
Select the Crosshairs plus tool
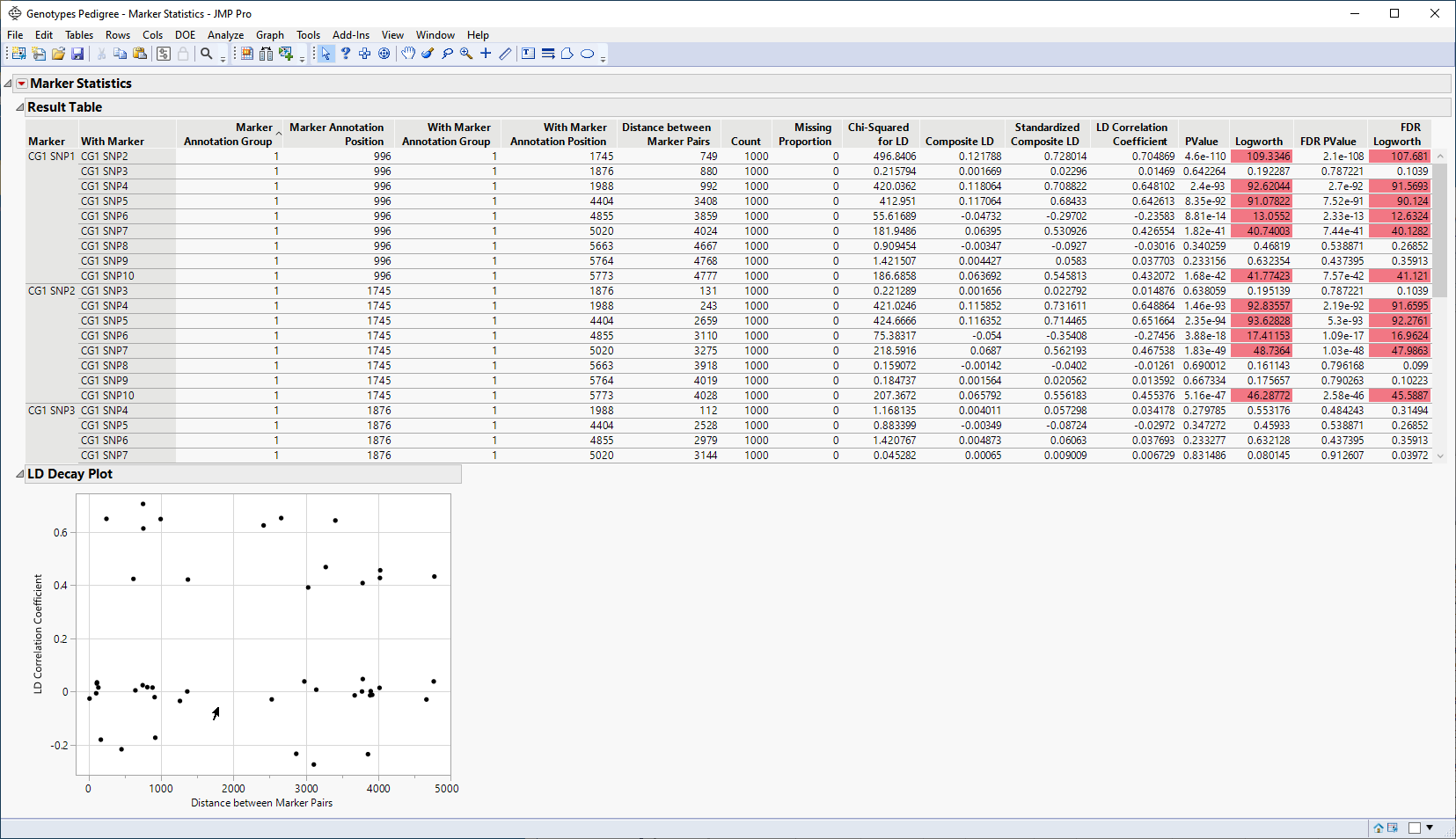(x=486, y=54)
